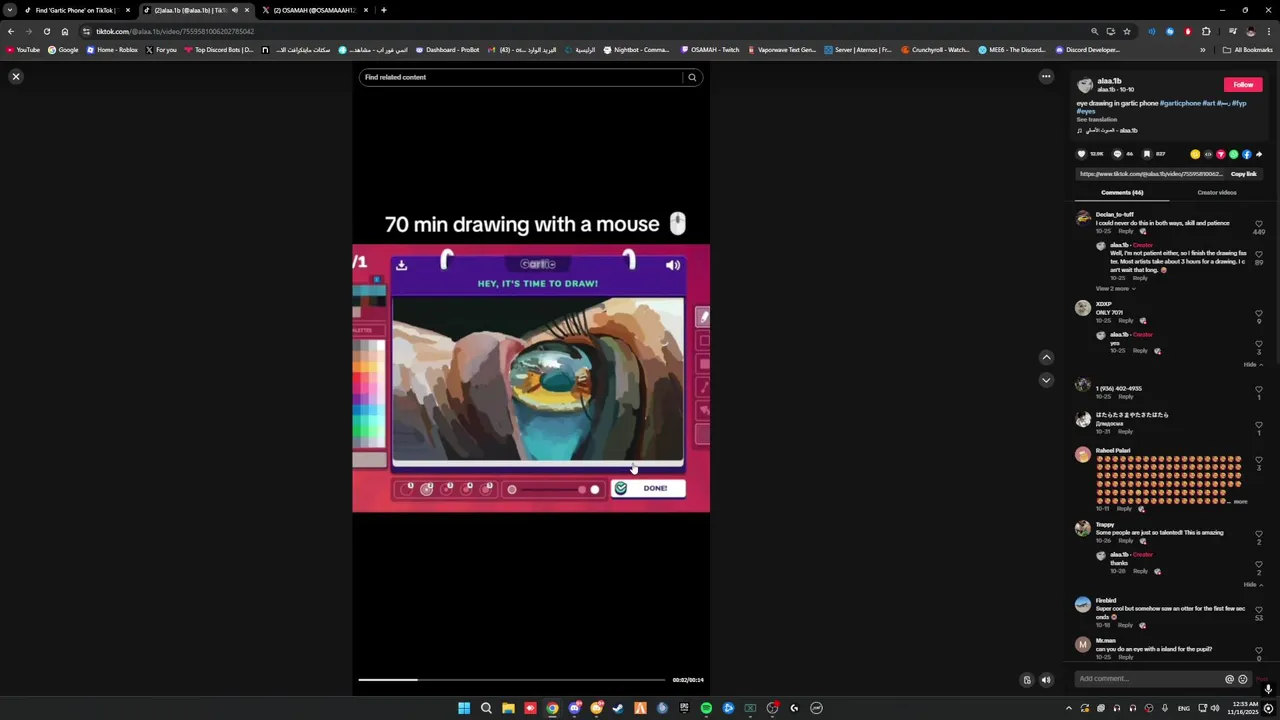
Task: Select the Comments (46) tab
Action: 1122,192
